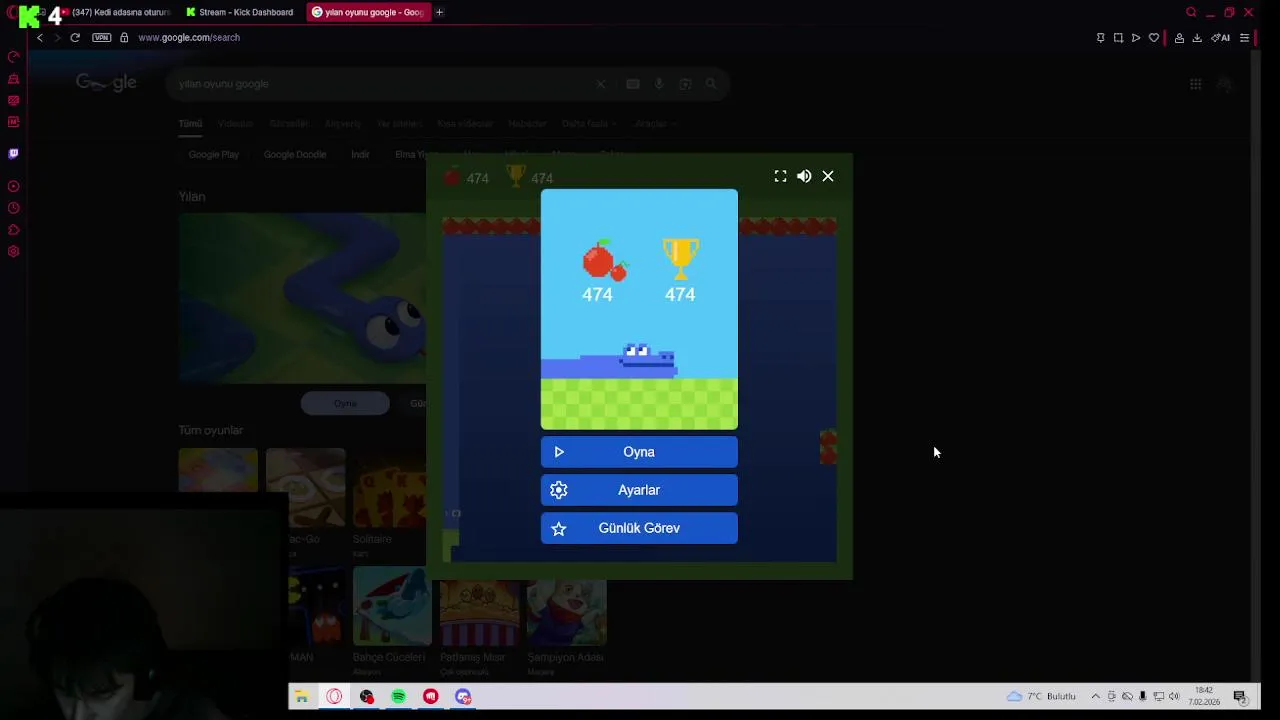Open sidebar extensions cube icon

[13, 230]
